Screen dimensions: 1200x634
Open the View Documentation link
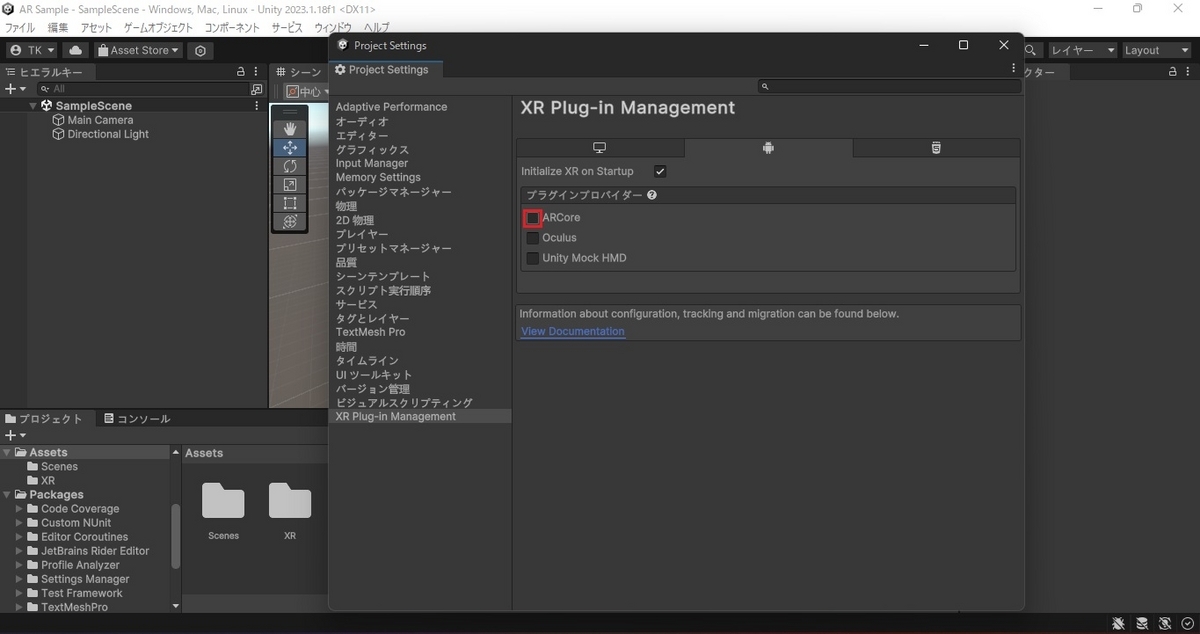click(572, 331)
